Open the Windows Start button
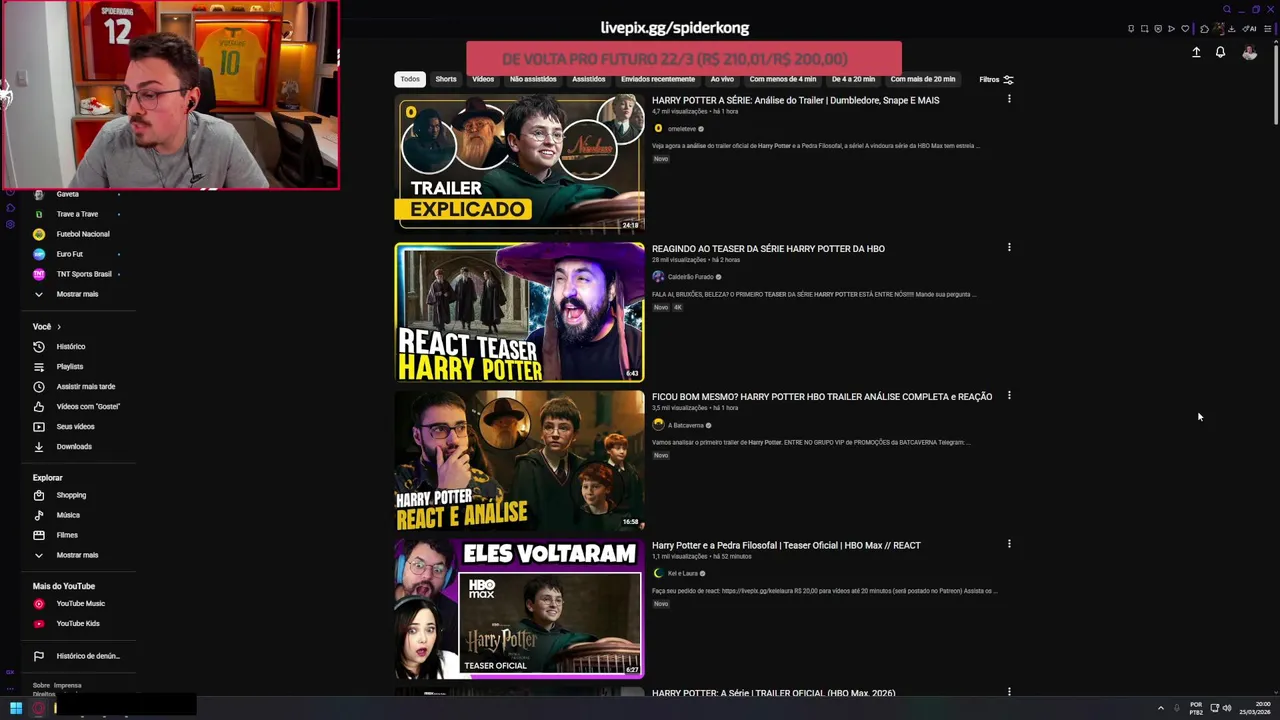This screenshot has height=720, width=1280. 16,708
